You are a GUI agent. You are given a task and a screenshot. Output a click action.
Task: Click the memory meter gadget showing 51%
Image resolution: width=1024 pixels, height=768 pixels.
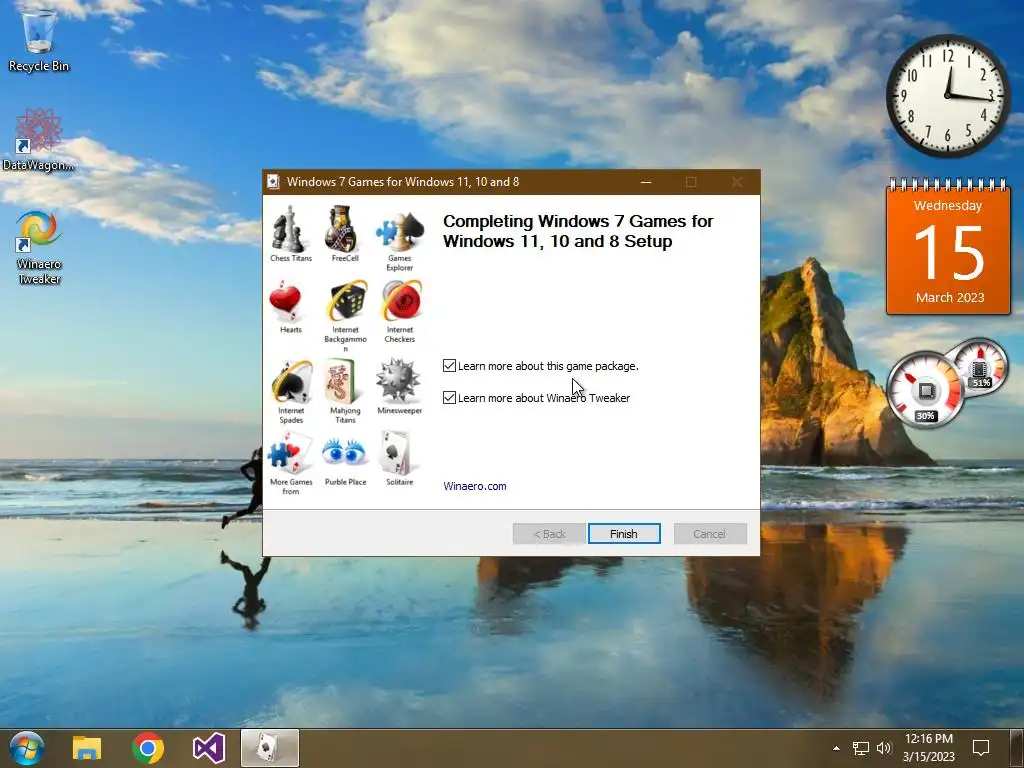[980, 367]
